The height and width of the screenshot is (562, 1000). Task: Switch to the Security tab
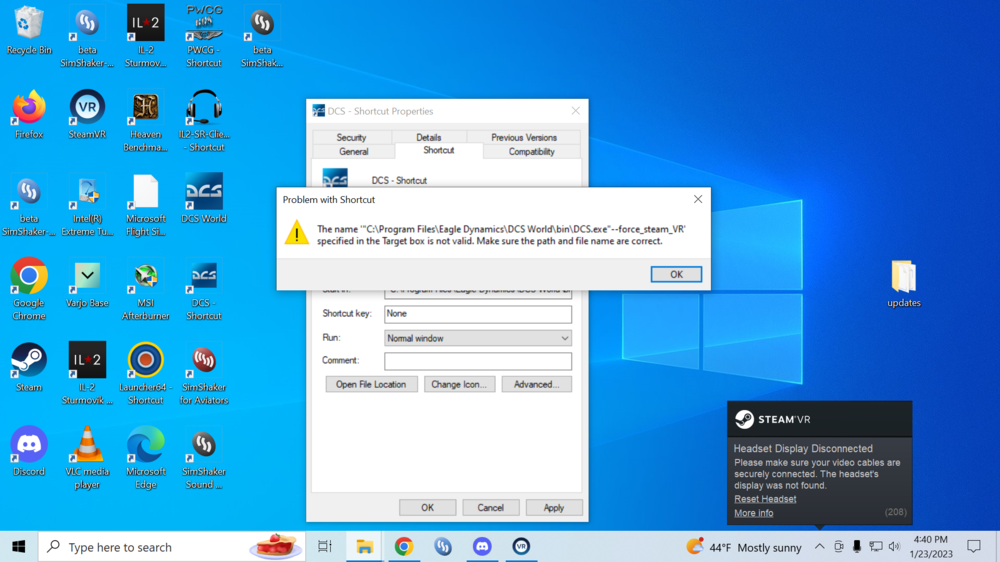click(x=351, y=137)
